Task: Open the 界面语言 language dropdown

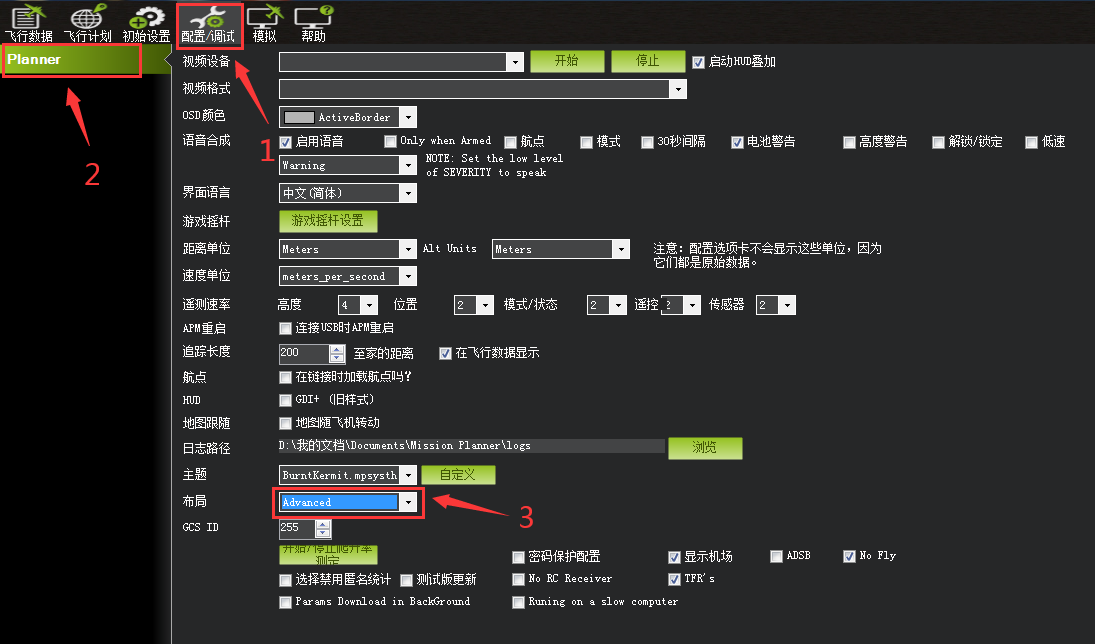Action: point(408,193)
